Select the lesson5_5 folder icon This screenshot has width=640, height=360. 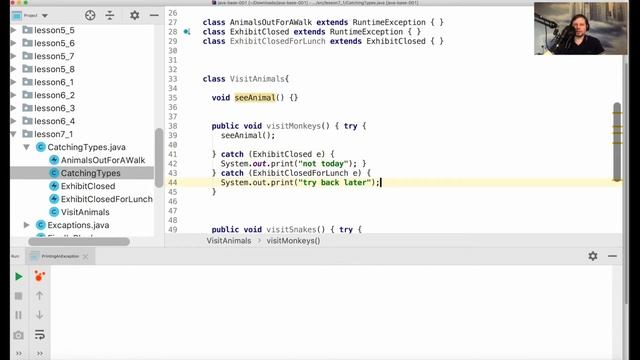(x=27, y=30)
